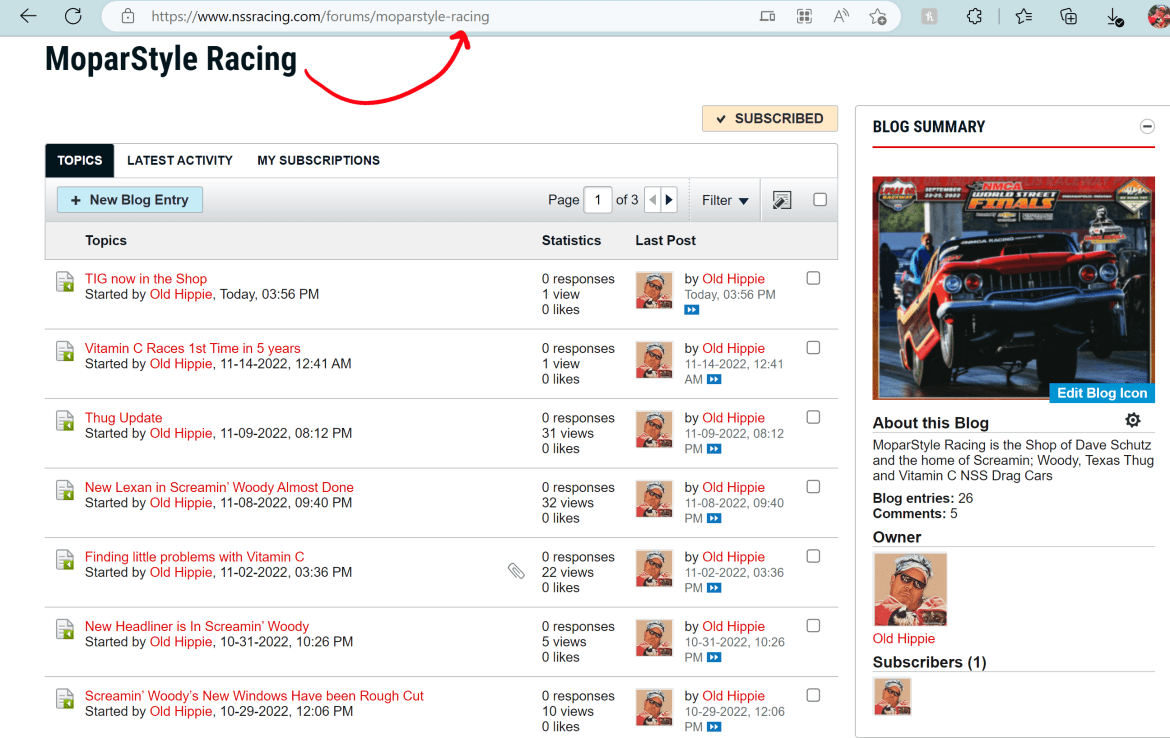This screenshot has width=1170, height=738.
Task: Open the collections icon in toolbar
Action: coord(1069,16)
